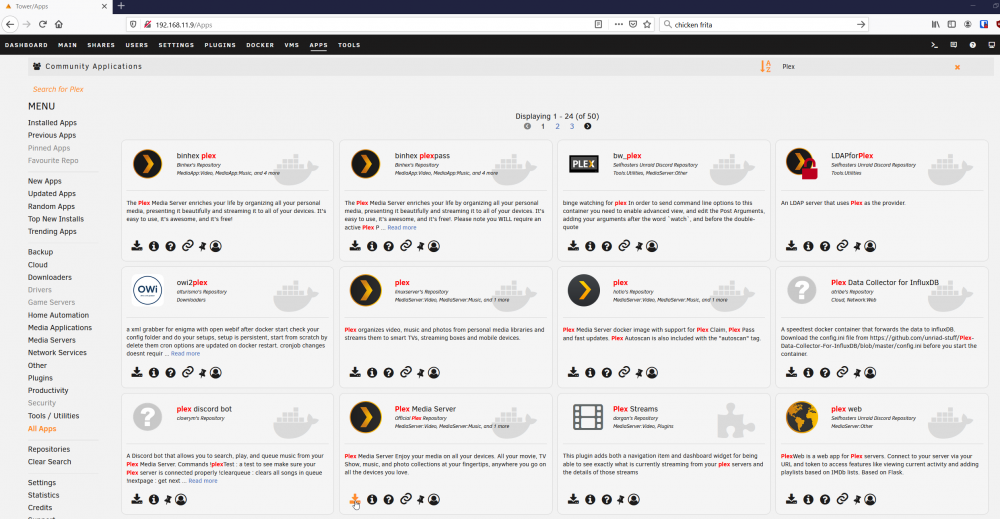Pin the Plex Data Collector for InfluxDB app

point(857,373)
